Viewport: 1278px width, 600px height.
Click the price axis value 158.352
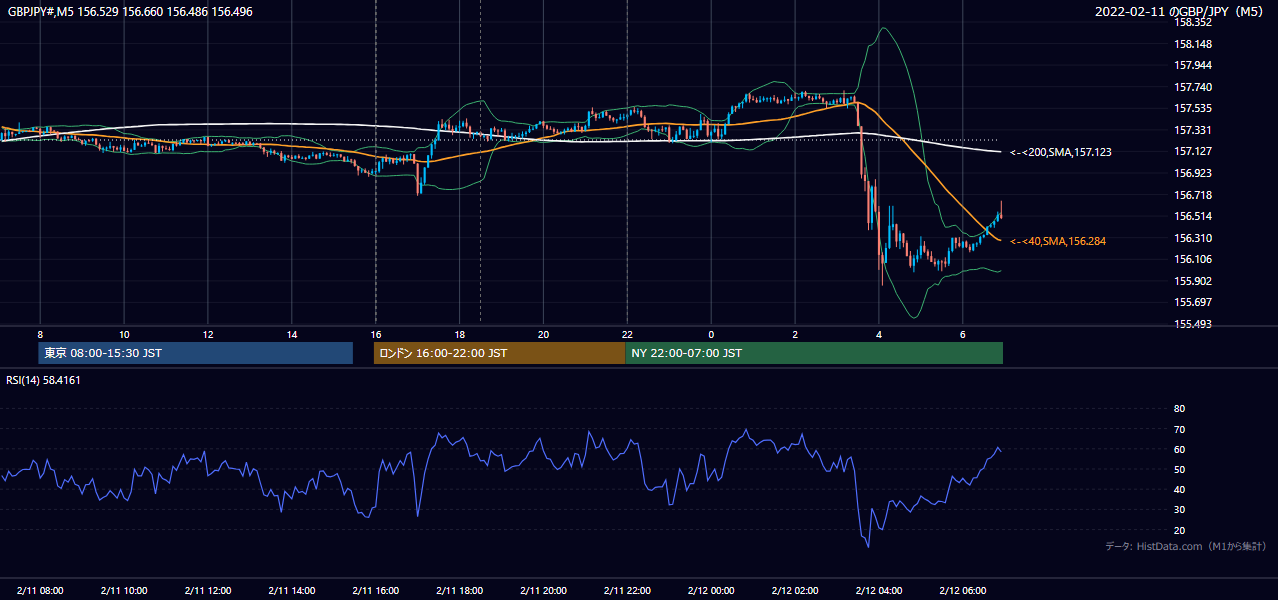pos(1193,22)
